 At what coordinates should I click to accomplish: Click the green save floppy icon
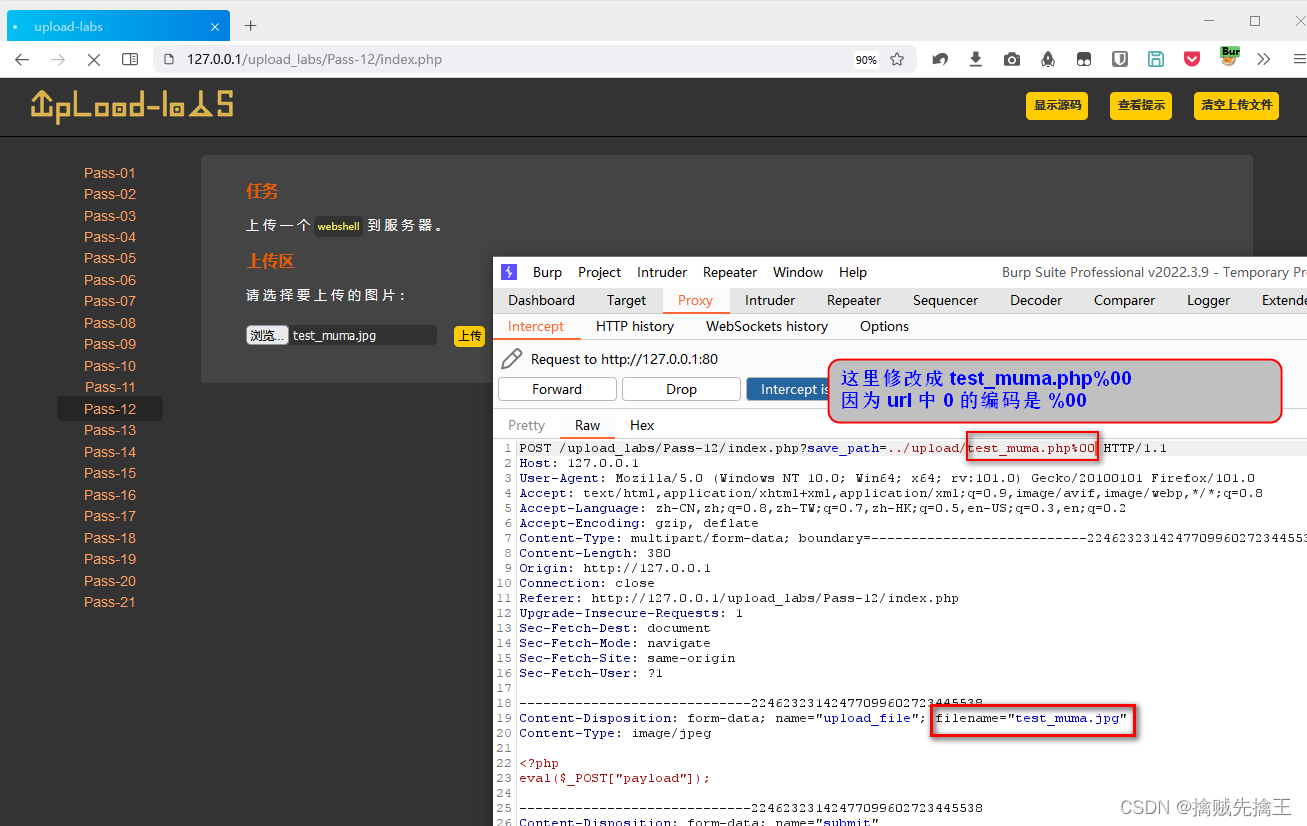click(x=1156, y=59)
